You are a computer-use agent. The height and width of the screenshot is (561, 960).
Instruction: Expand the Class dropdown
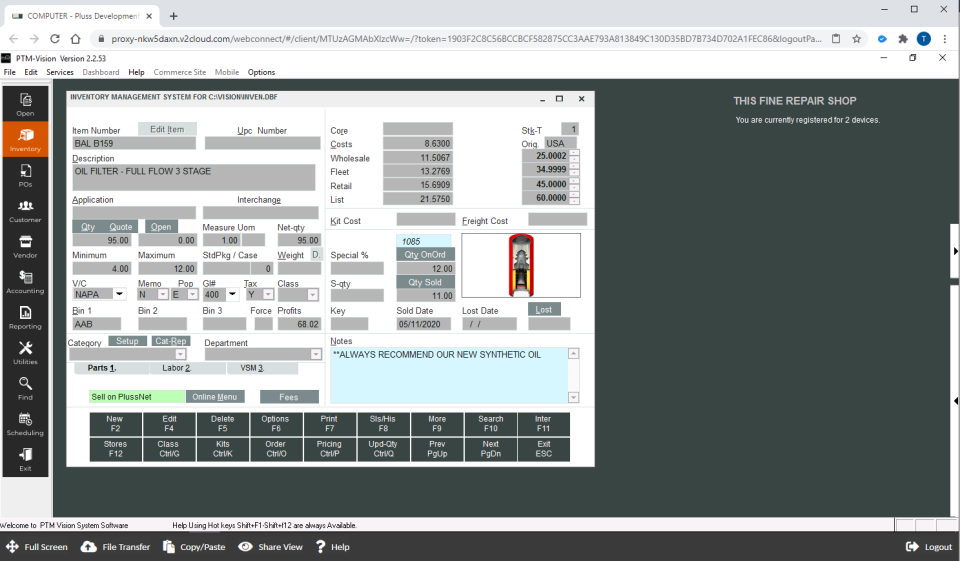tap(313, 295)
